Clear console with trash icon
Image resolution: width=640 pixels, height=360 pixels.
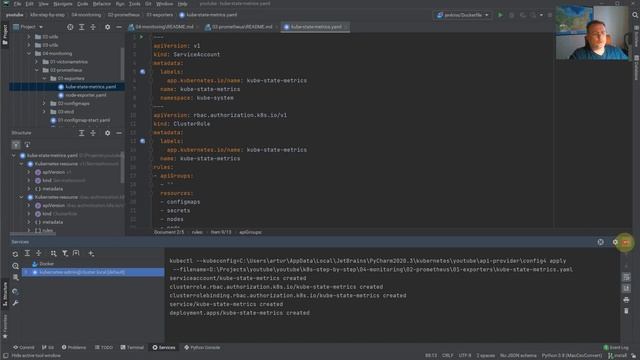627,311
